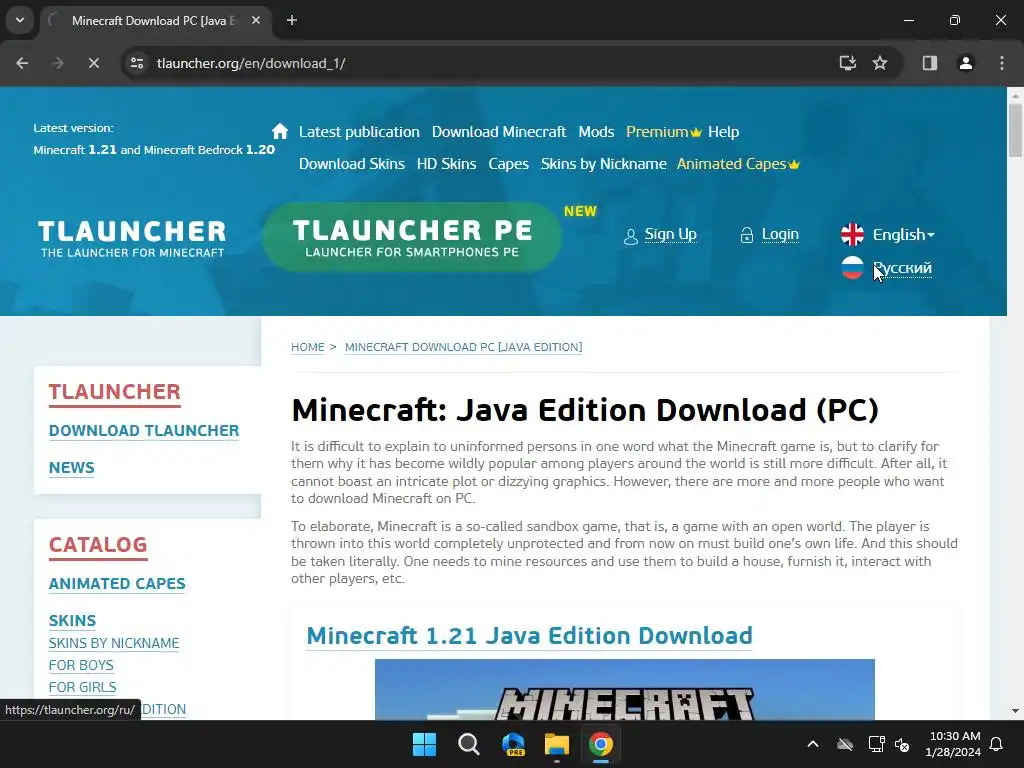Toggle the browser side panel
The width and height of the screenshot is (1024, 768).
pos(930,63)
